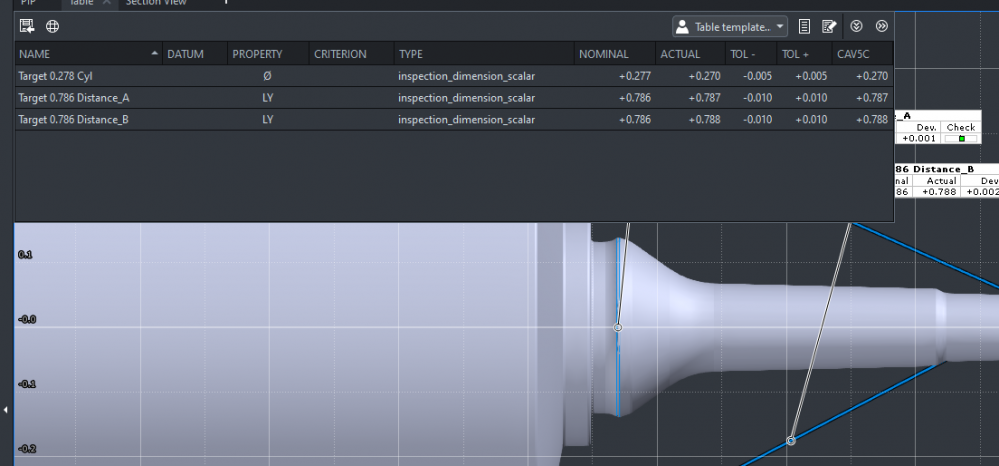Click the Distance_A measurement point on the part
Viewport: 999px width, 466px height.
click(618, 327)
